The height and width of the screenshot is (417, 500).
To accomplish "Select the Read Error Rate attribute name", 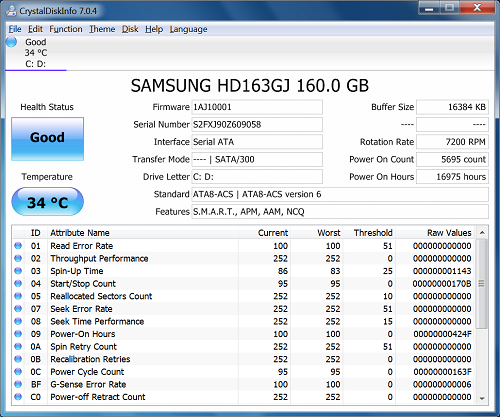I will (82, 246).
